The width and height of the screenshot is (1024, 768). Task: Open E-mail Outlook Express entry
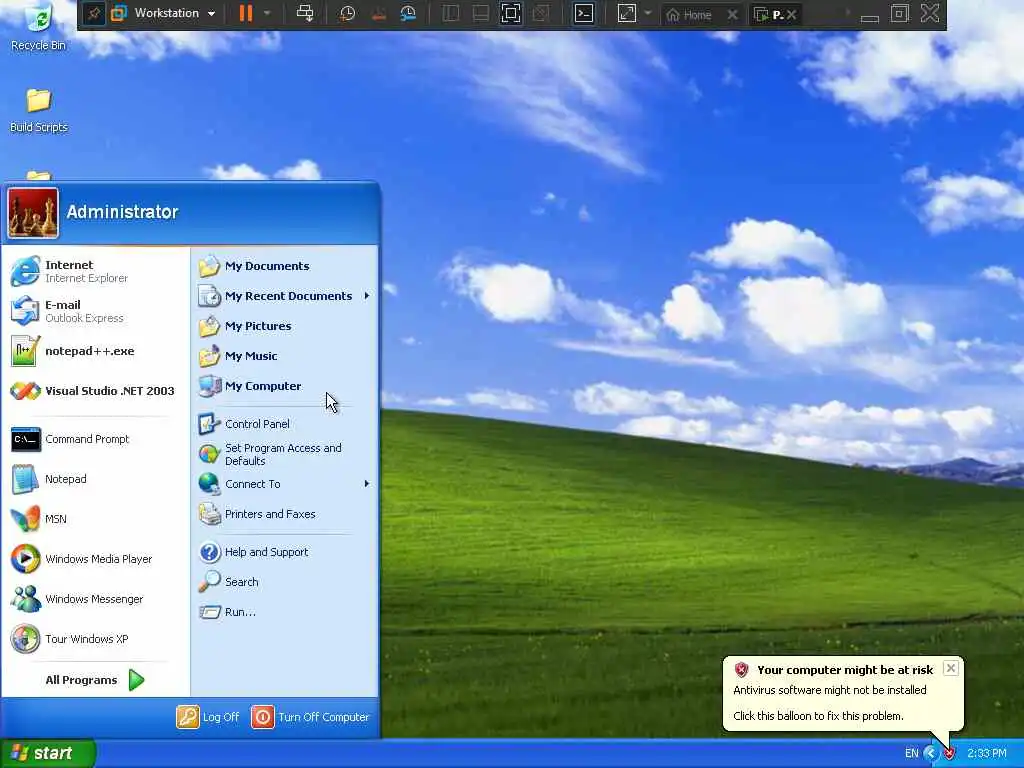click(x=95, y=311)
